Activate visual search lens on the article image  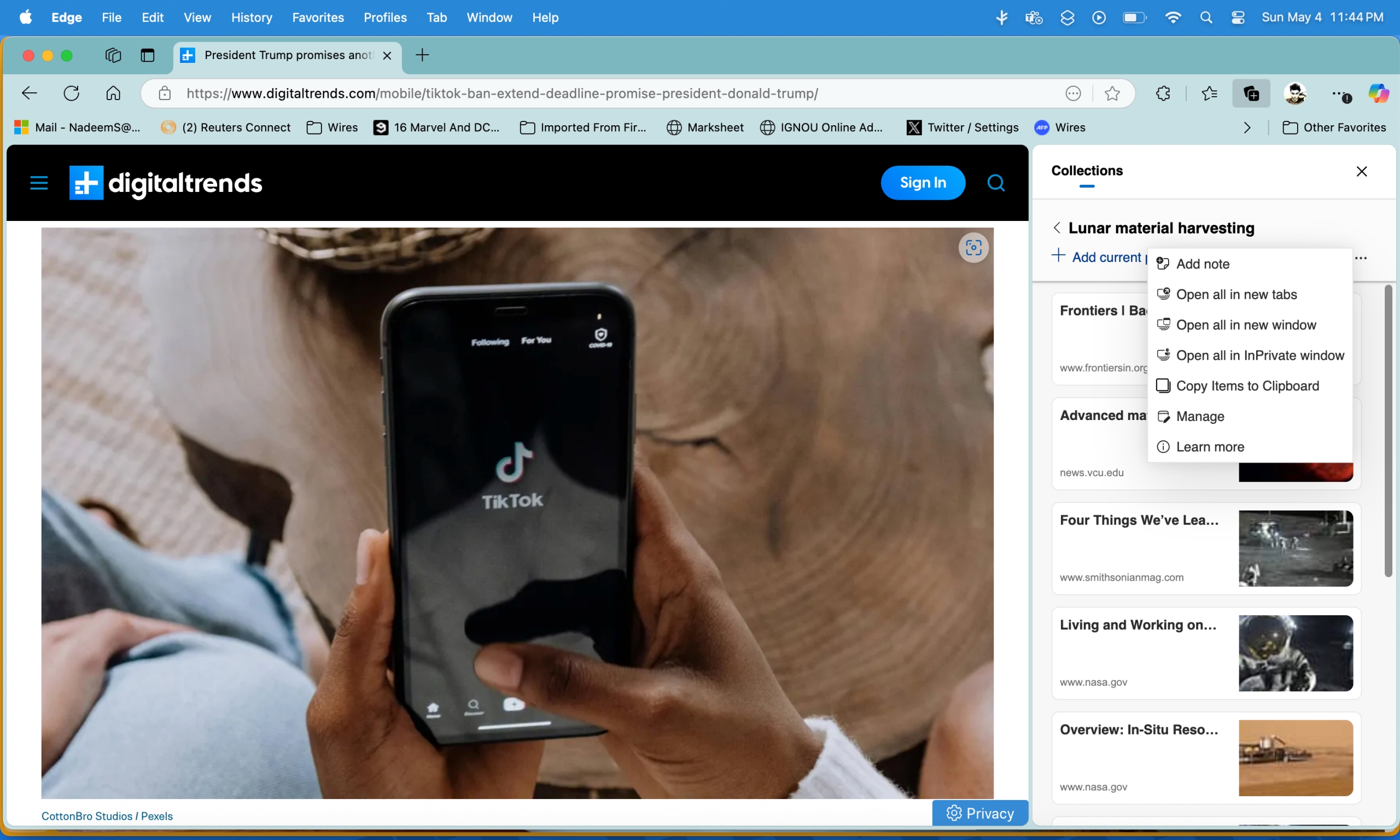pos(973,247)
